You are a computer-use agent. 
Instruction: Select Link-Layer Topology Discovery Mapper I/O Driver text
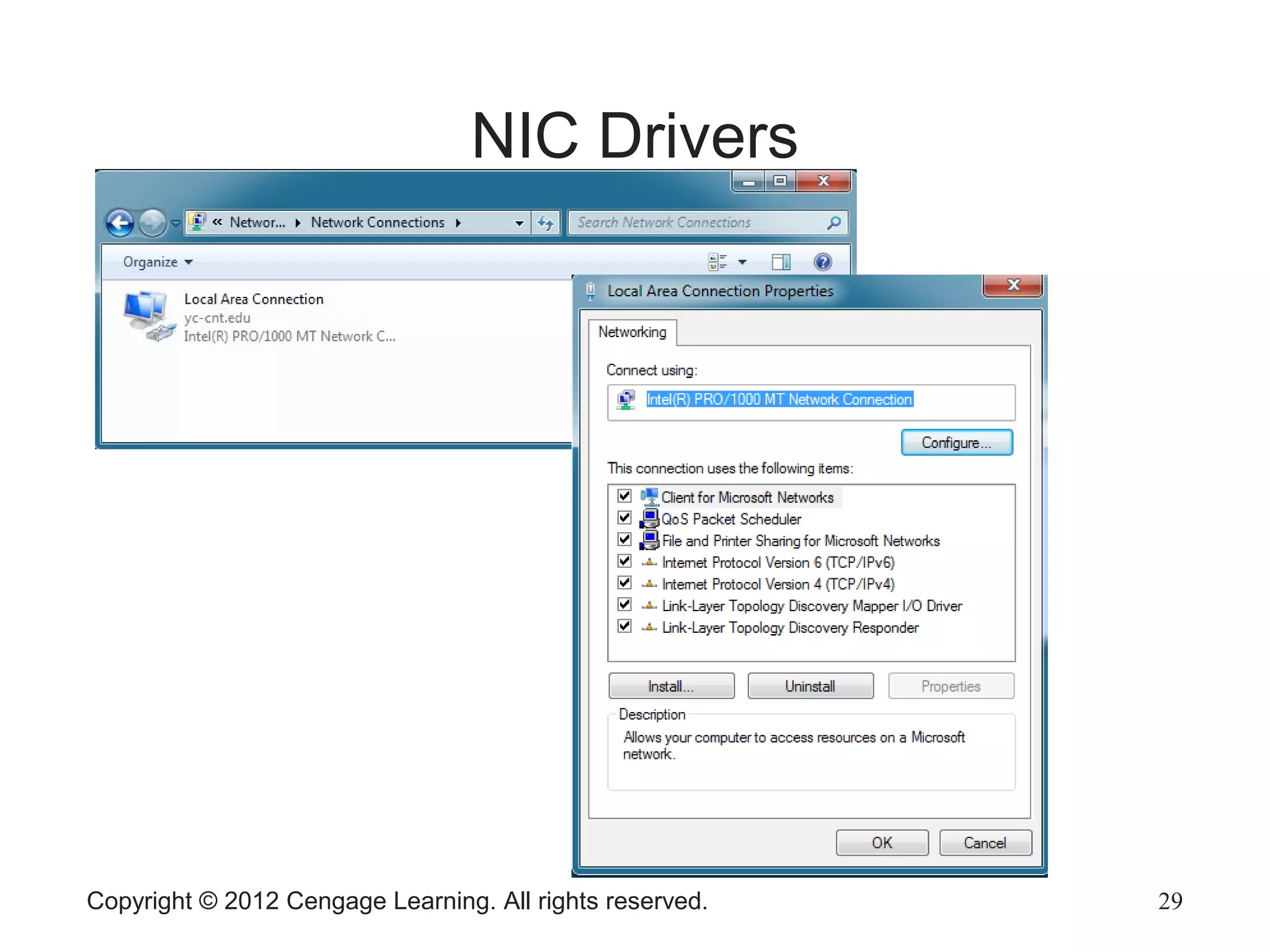812,606
